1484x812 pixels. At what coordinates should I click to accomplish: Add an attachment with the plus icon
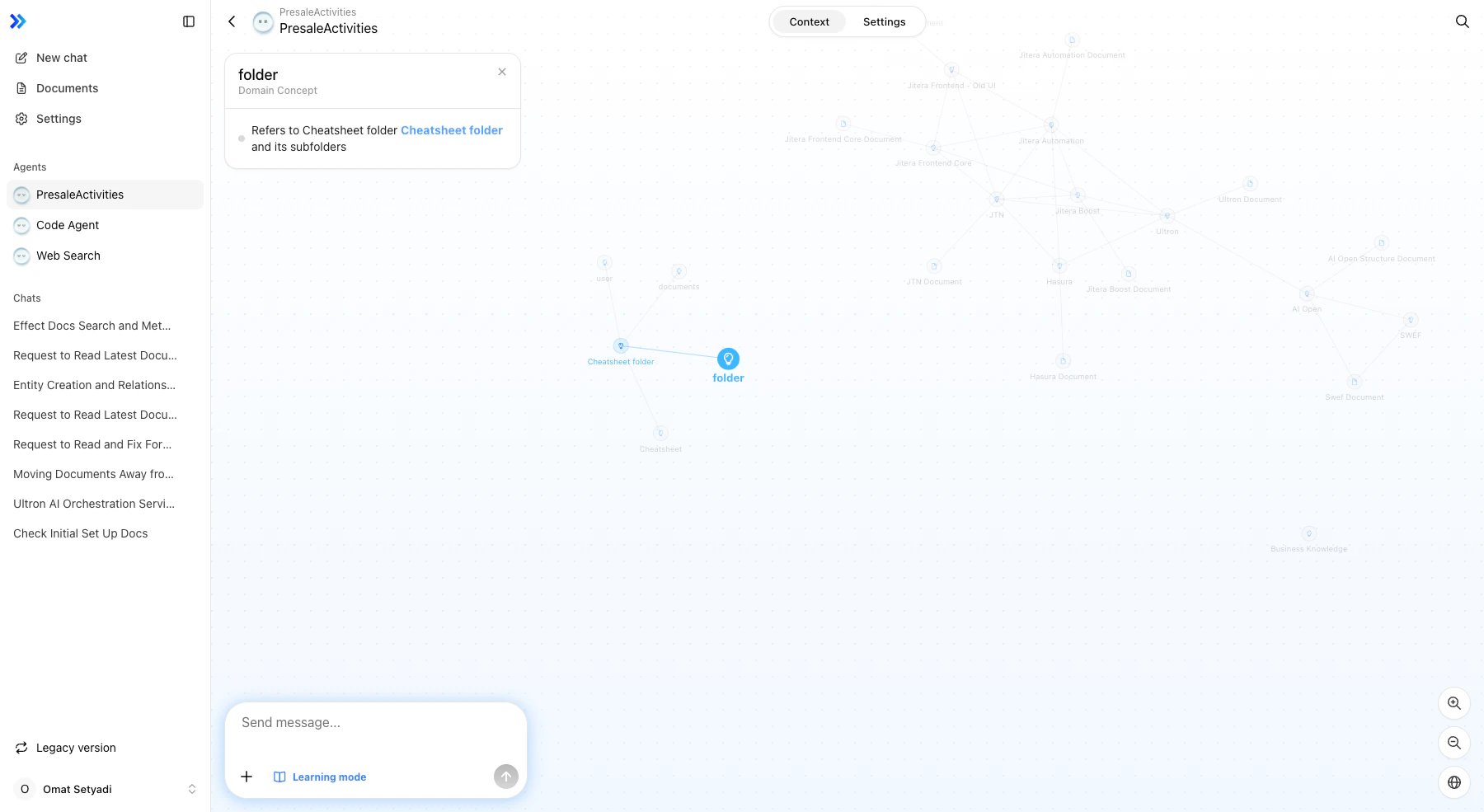247,777
